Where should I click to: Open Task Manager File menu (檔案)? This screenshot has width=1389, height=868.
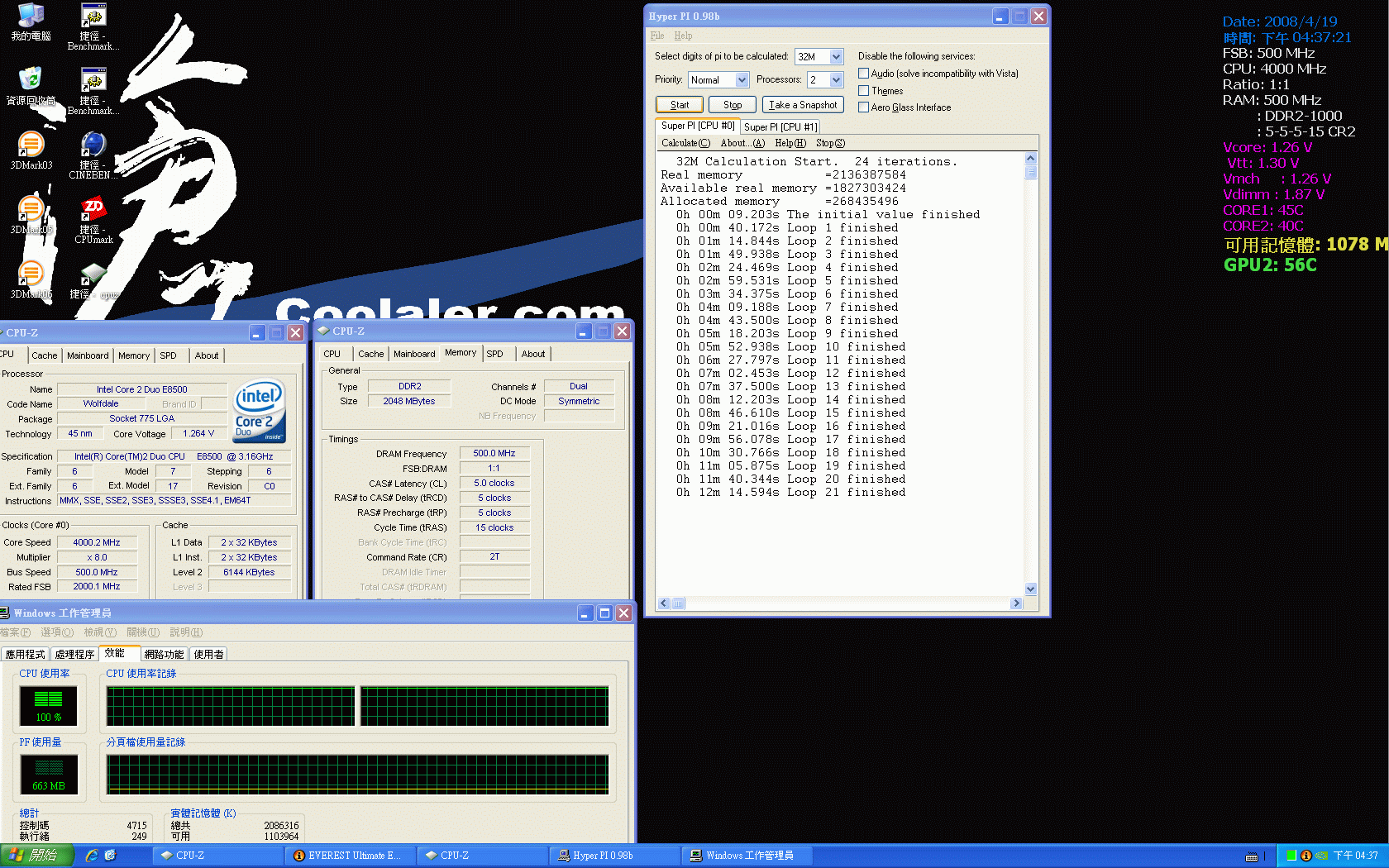point(15,632)
